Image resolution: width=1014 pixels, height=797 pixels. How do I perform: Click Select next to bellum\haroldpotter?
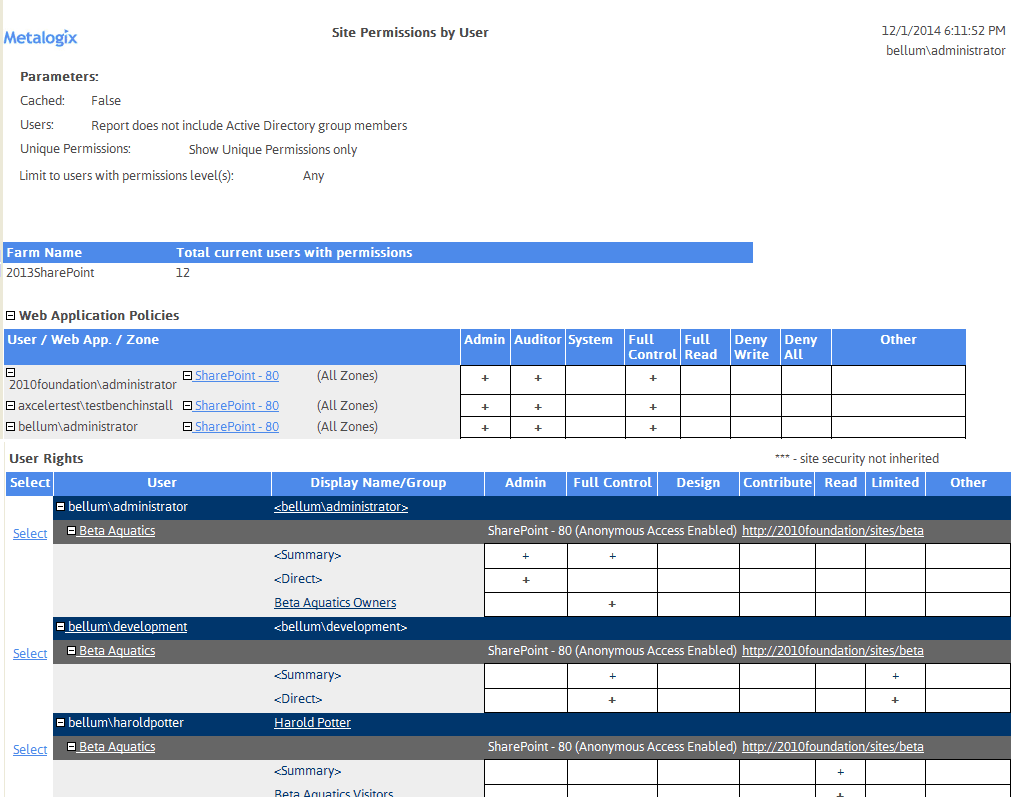(x=29, y=749)
